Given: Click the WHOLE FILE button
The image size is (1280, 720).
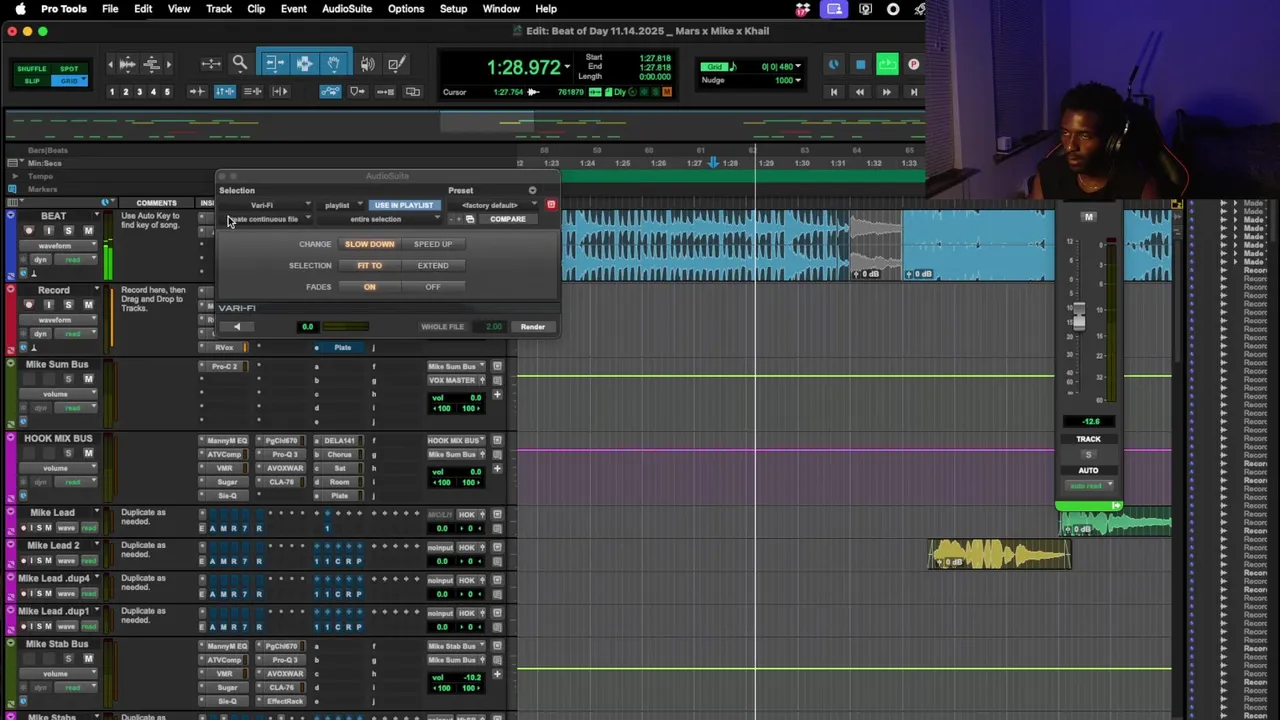Looking at the screenshot, I should [x=442, y=326].
